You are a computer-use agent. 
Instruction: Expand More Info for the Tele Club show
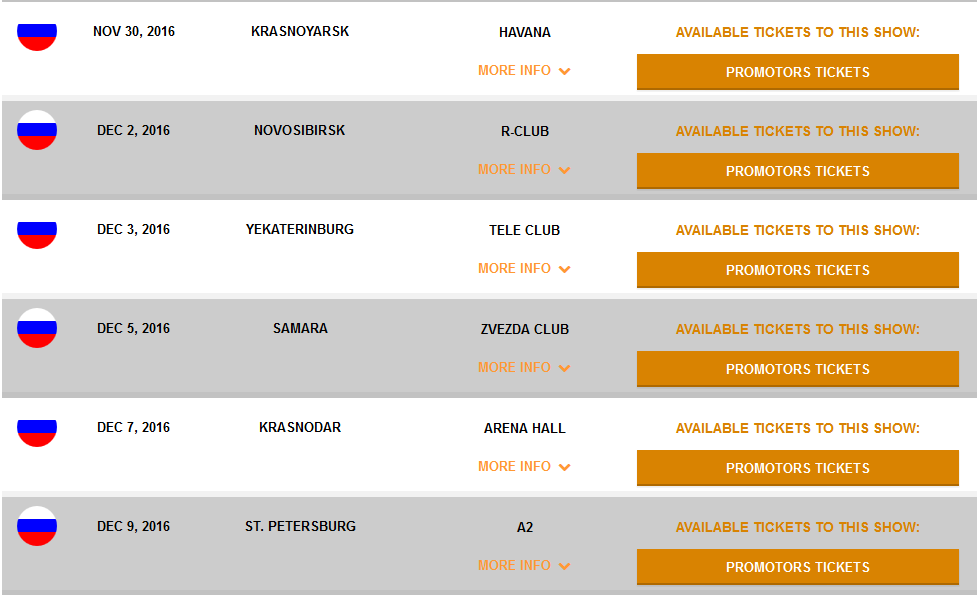(523, 269)
